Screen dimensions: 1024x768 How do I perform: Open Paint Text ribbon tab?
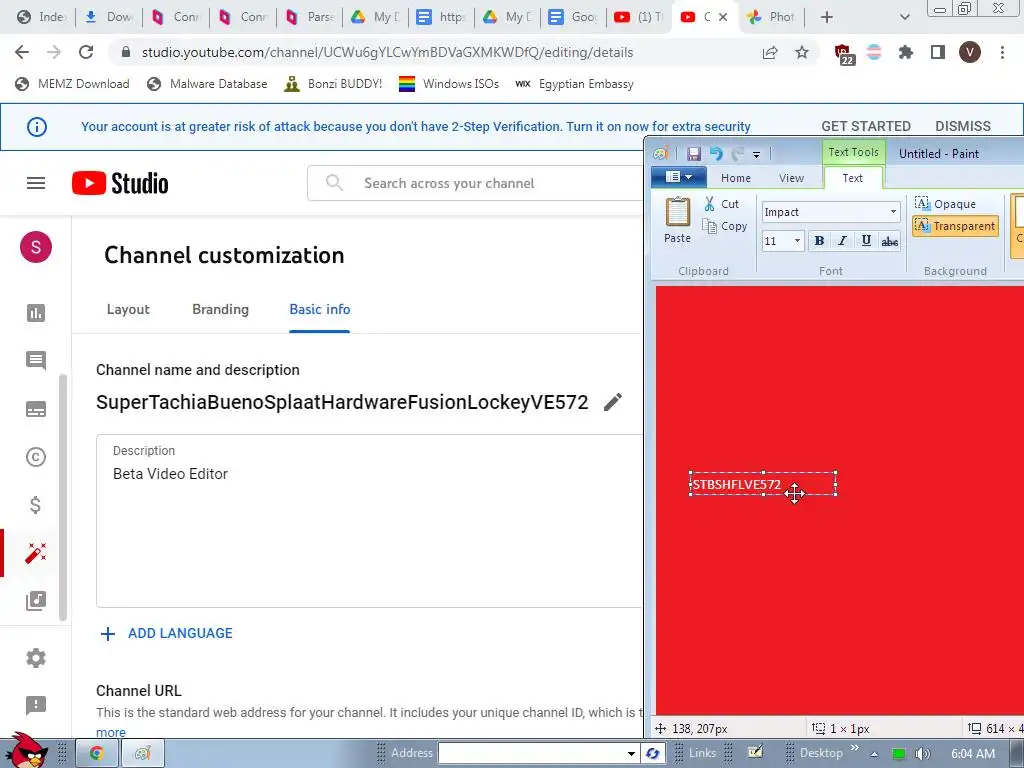[852, 178]
